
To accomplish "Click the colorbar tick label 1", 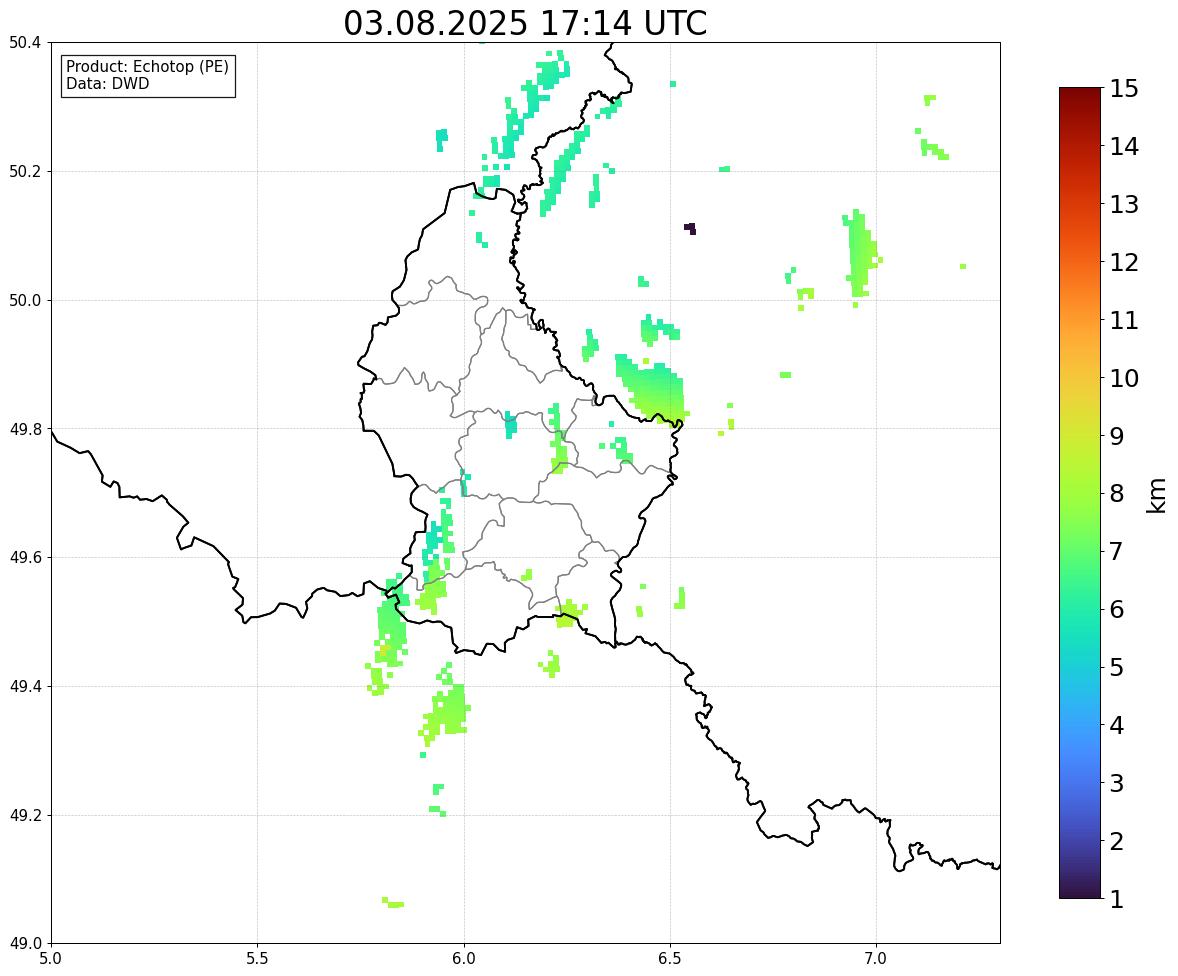I will [x=1116, y=899].
